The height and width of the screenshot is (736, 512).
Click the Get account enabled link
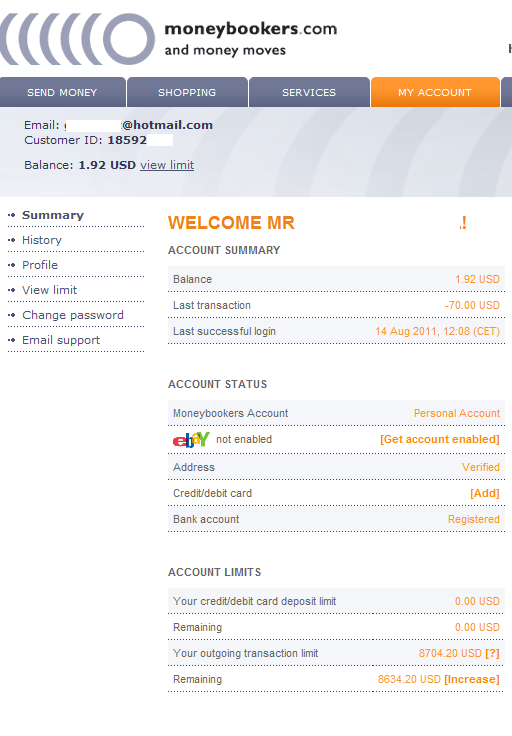pyautogui.click(x=440, y=439)
